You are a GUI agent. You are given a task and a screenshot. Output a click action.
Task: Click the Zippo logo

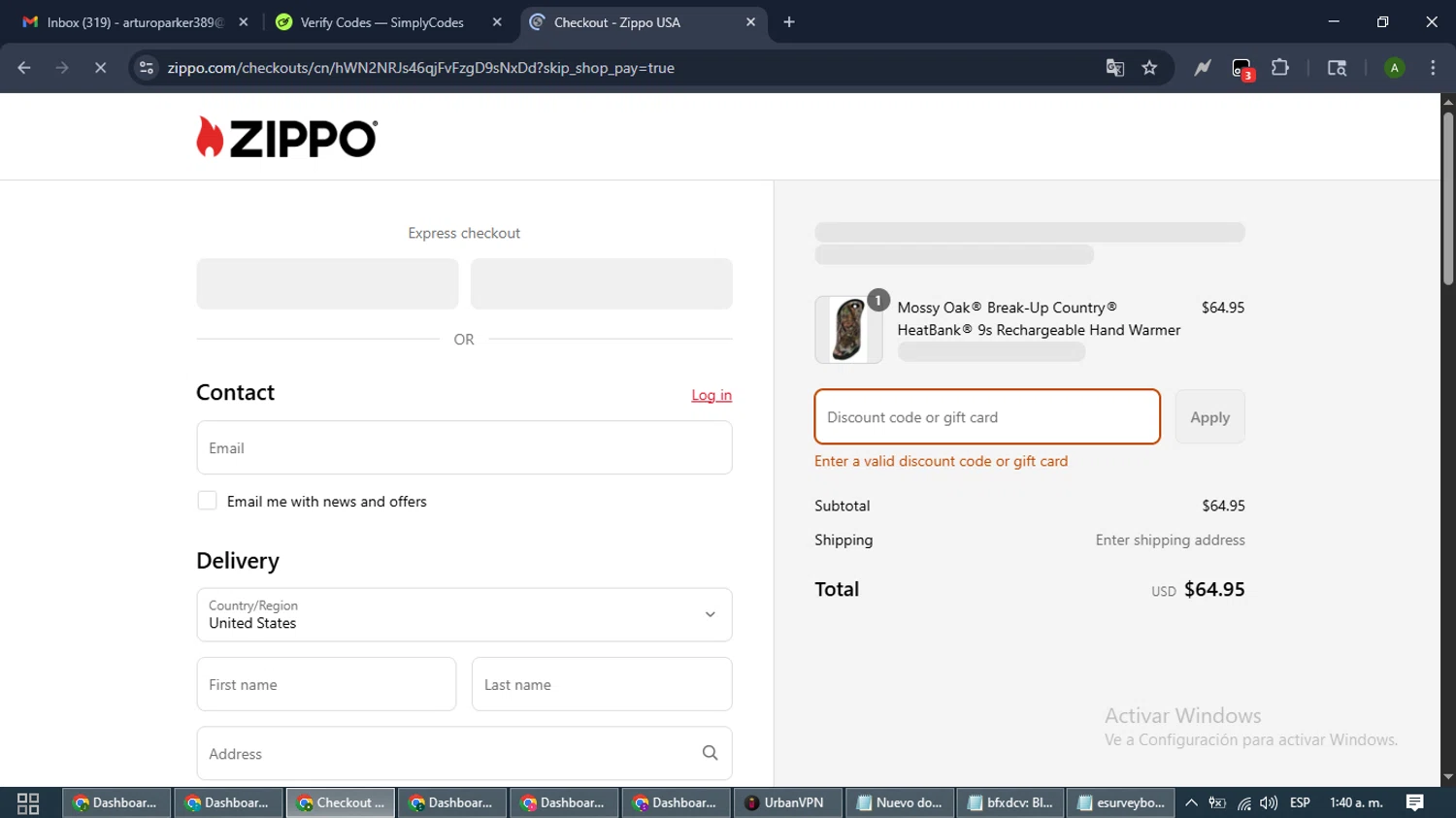point(286,138)
